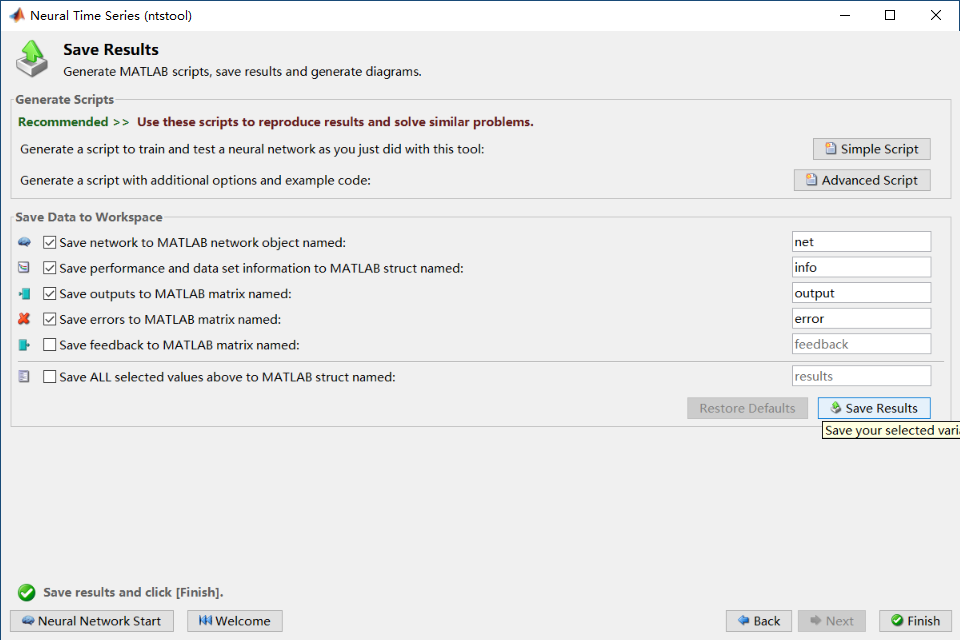Click the performance info struct icon

click(x=25, y=268)
